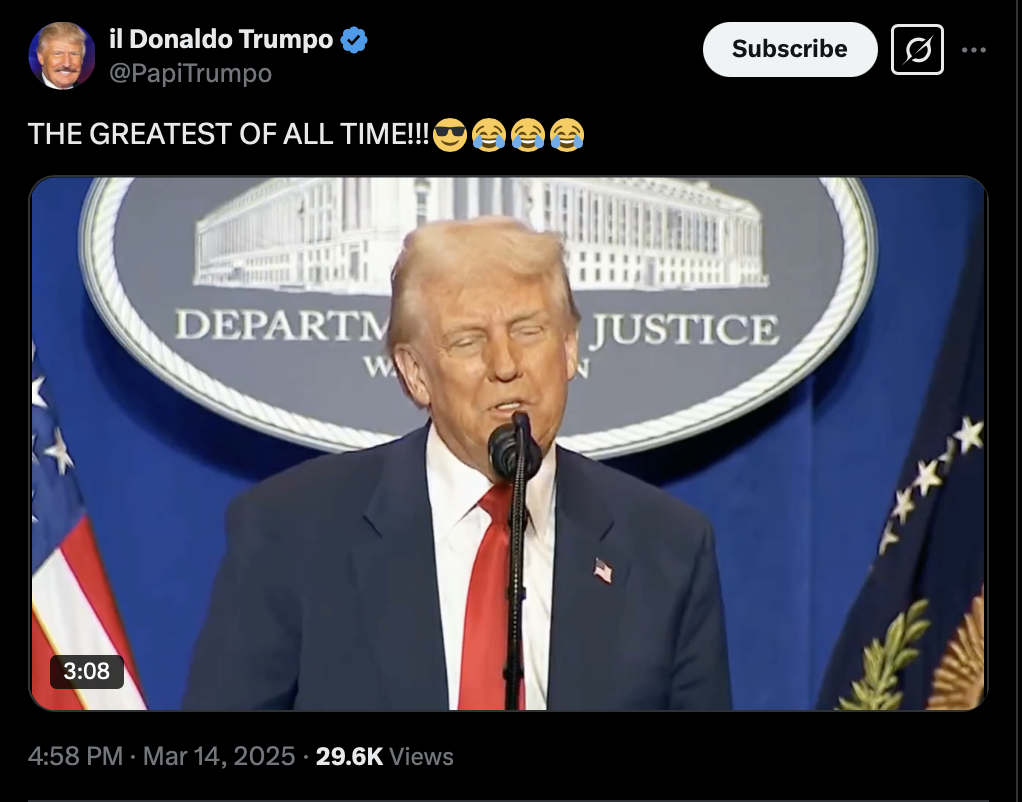
Task: Click the word JUSTICE on the seal
Action: click(684, 330)
